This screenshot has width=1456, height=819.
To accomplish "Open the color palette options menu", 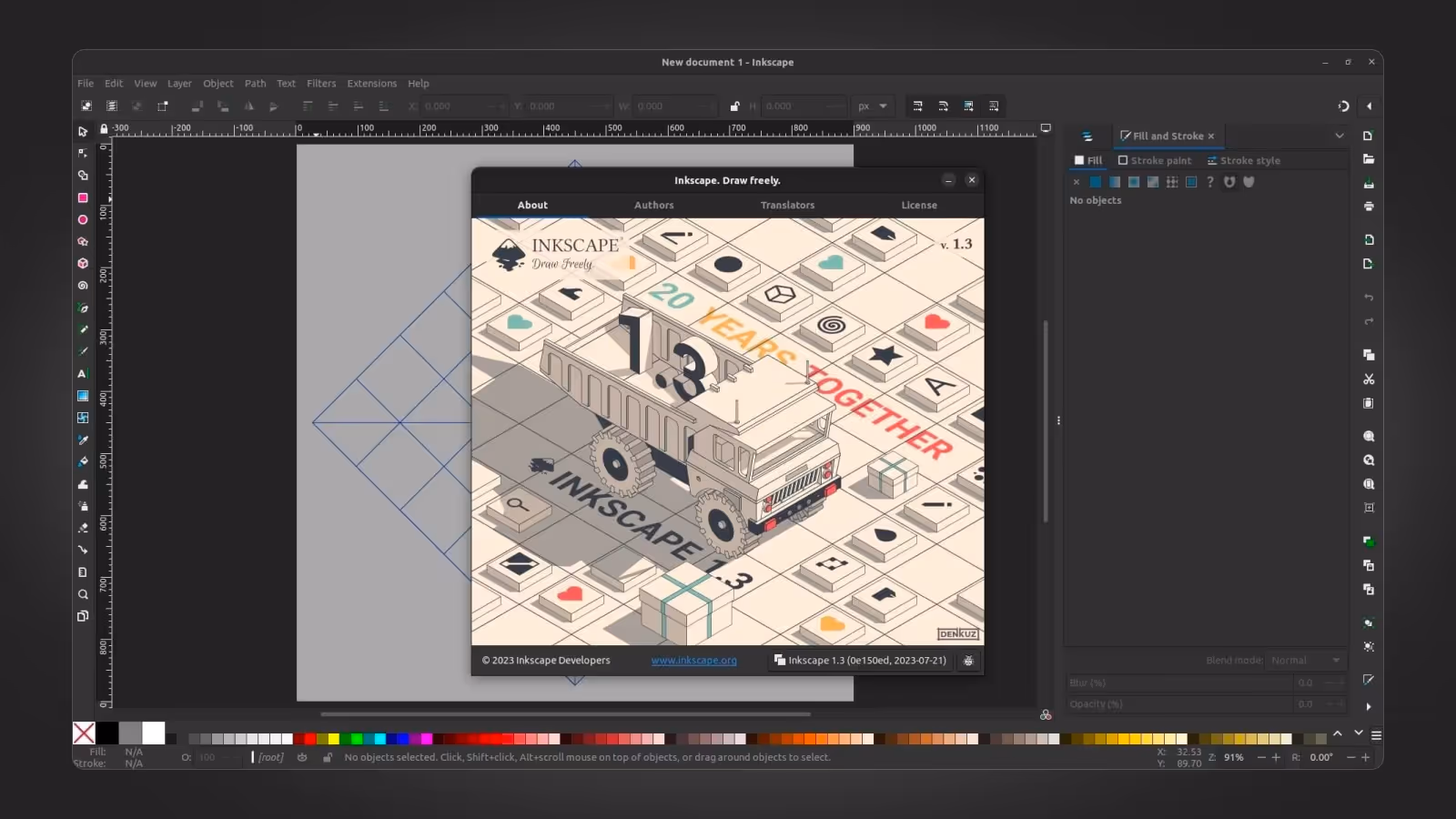I will 1377,735.
